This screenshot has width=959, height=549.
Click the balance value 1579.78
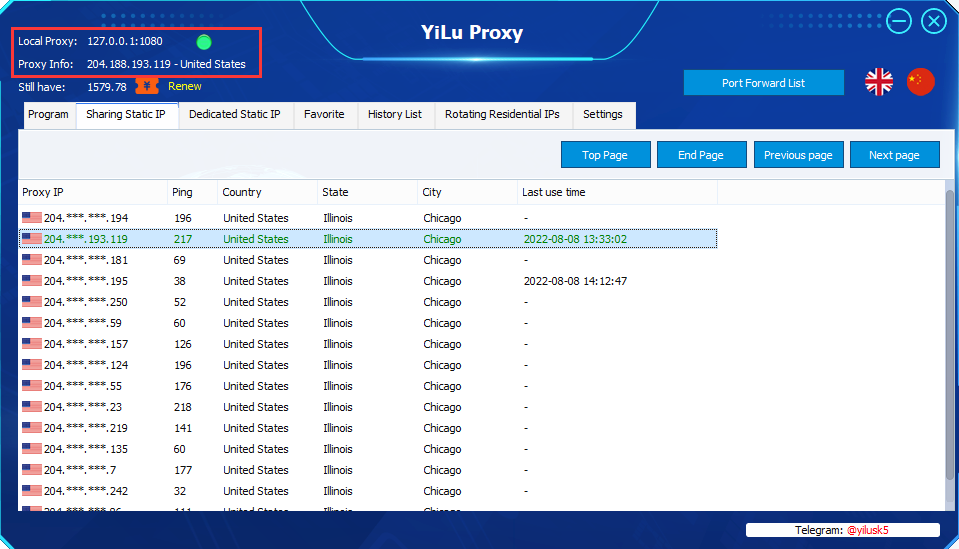(x=107, y=87)
